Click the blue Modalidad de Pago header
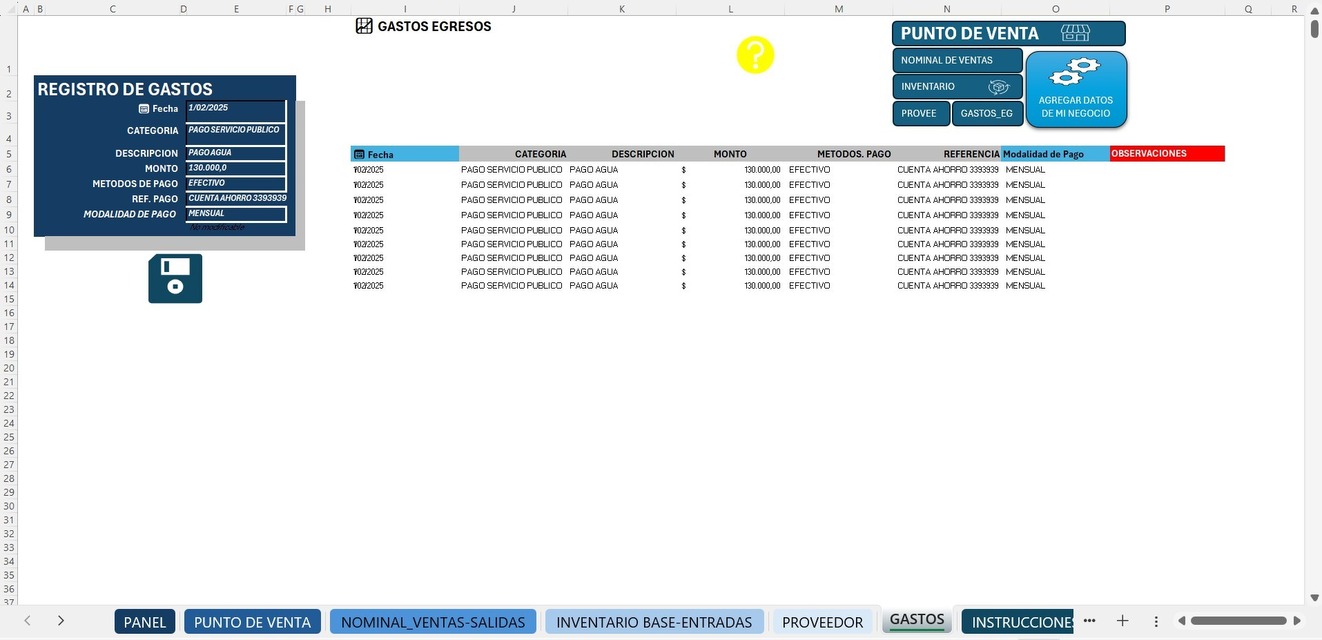Image resolution: width=1322 pixels, height=640 pixels. point(1055,154)
